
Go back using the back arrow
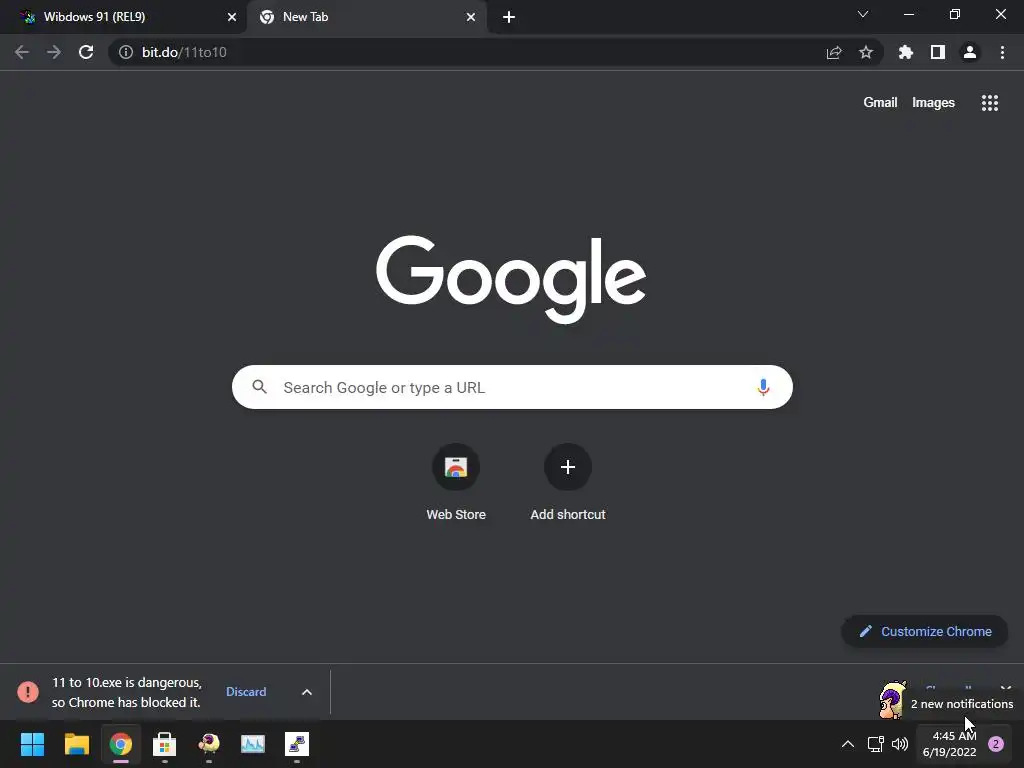coord(22,52)
